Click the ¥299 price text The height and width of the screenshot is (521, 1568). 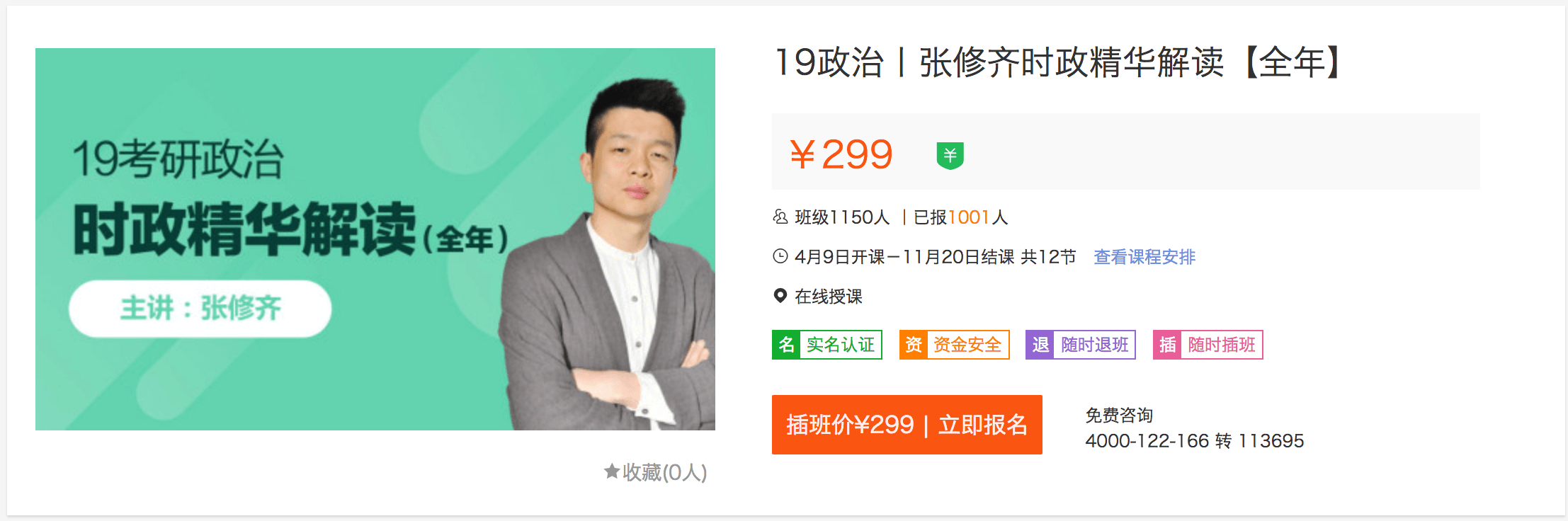click(841, 154)
